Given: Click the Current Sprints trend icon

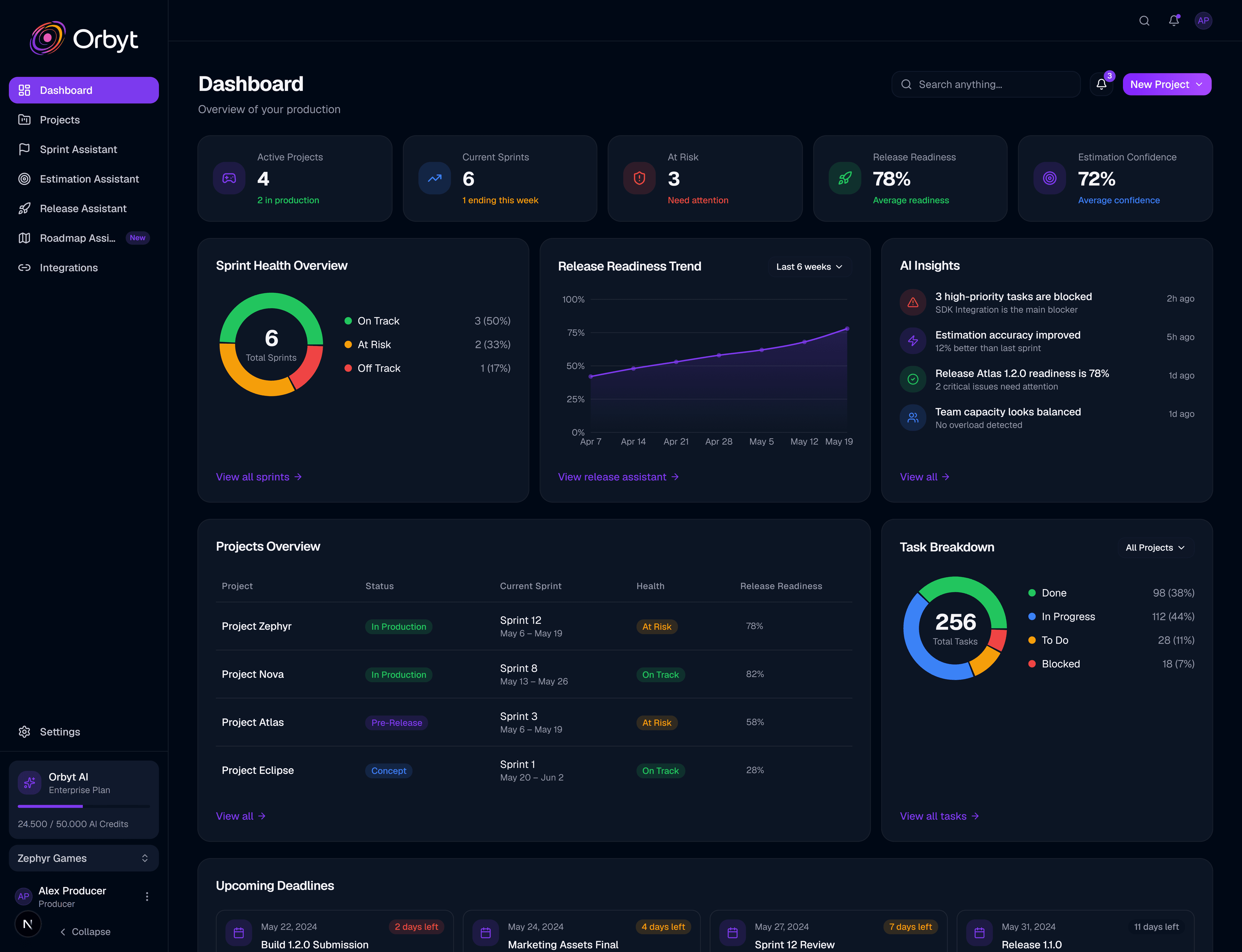Looking at the screenshot, I should point(434,178).
